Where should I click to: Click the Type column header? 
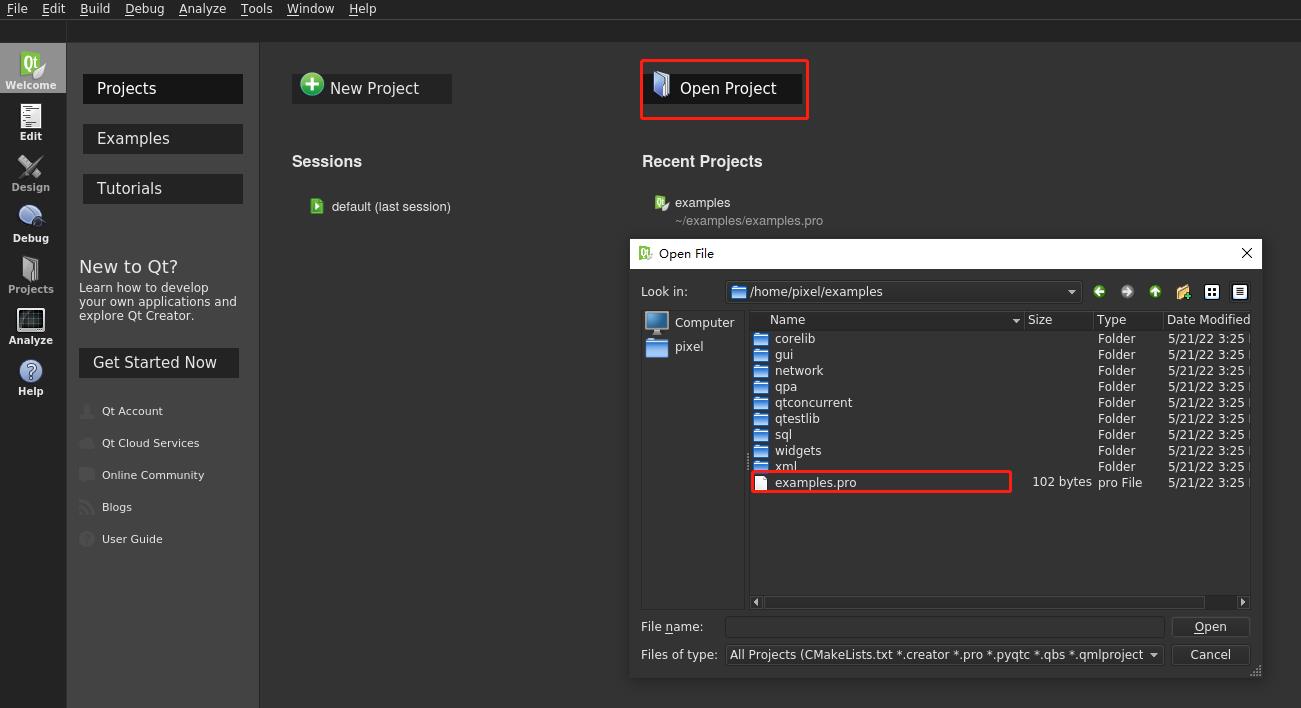click(x=1127, y=320)
